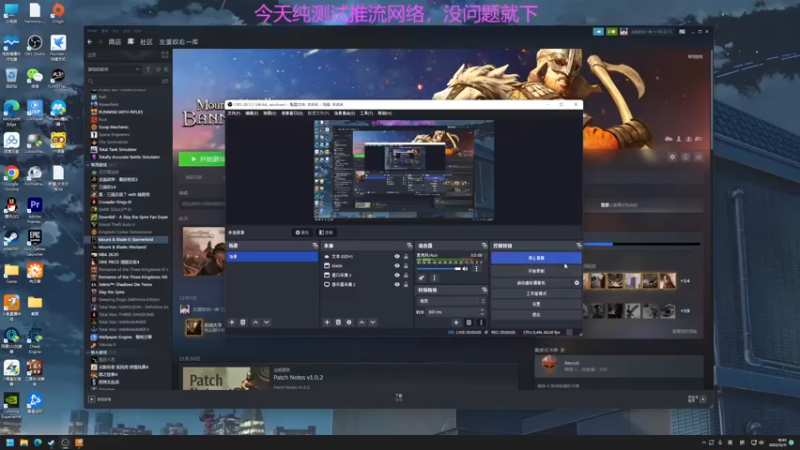The height and width of the screenshot is (450, 800).
Task: Go back in Steam navigation arrow
Action: (x=90, y=42)
